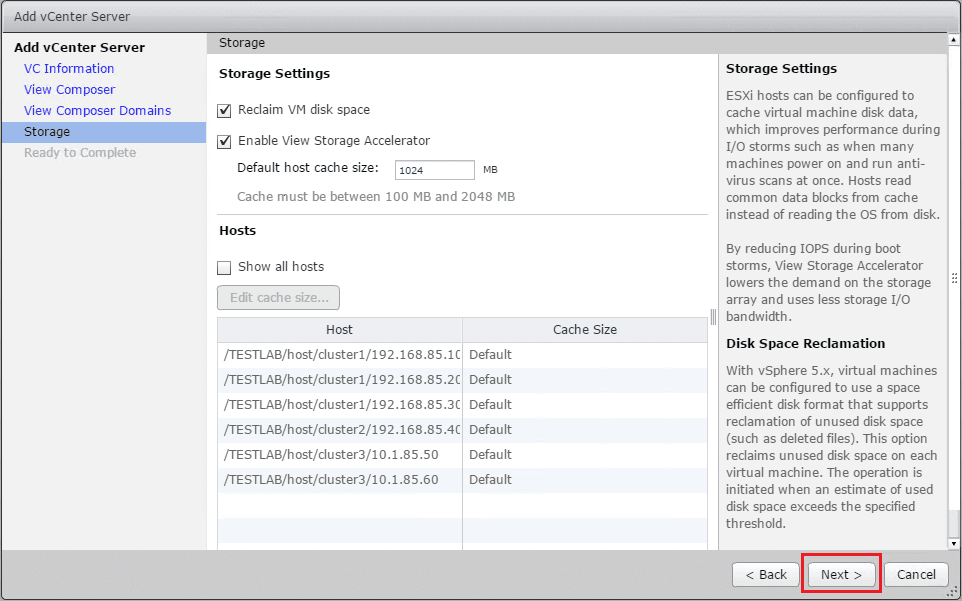962x601 pixels.
Task: Enable Show all hosts checkbox
Action: 224,267
